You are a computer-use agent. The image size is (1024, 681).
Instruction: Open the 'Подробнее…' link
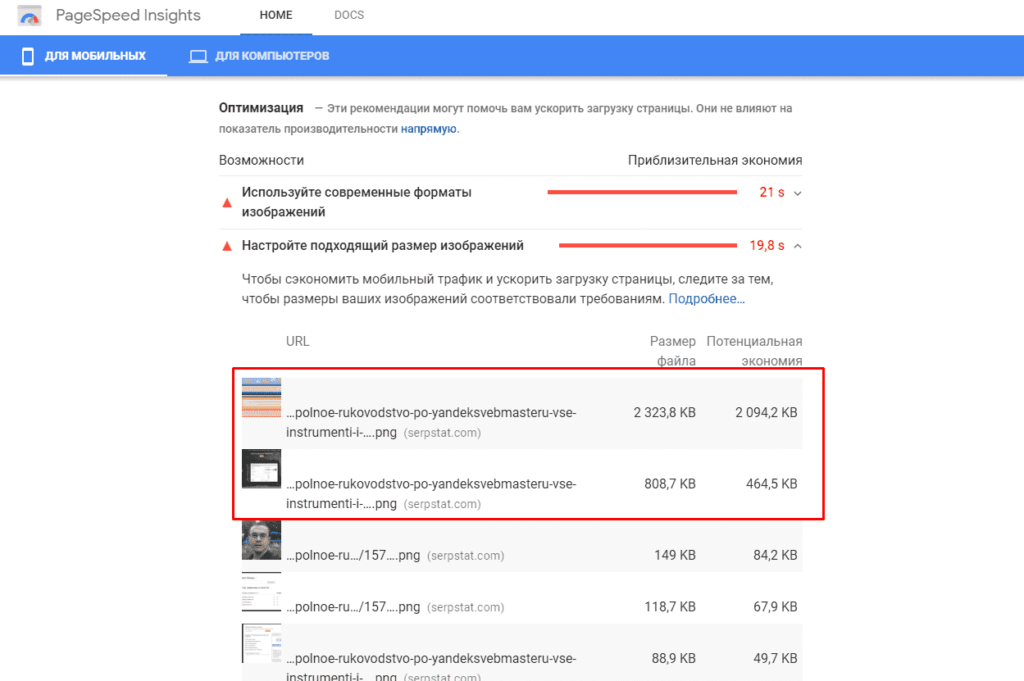pyautogui.click(x=707, y=299)
